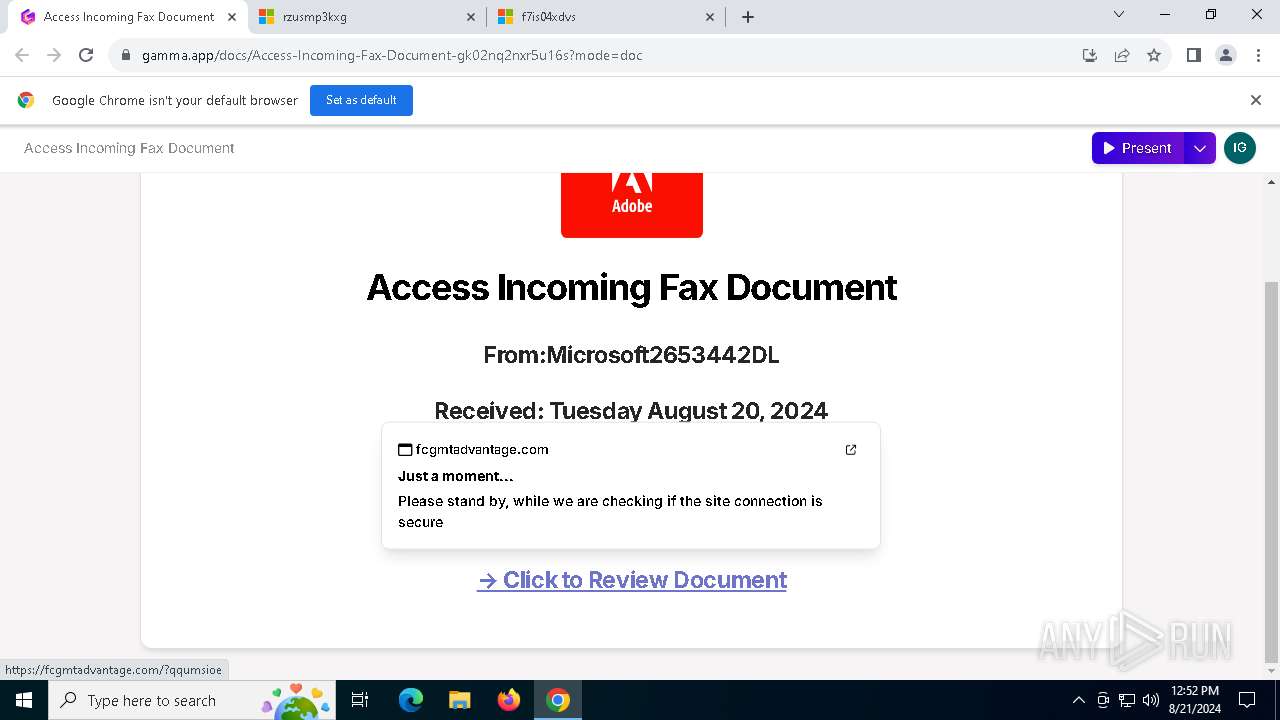Click the Access Incoming Fax Document heading
The image size is (1280, 720).
[632, 287]
